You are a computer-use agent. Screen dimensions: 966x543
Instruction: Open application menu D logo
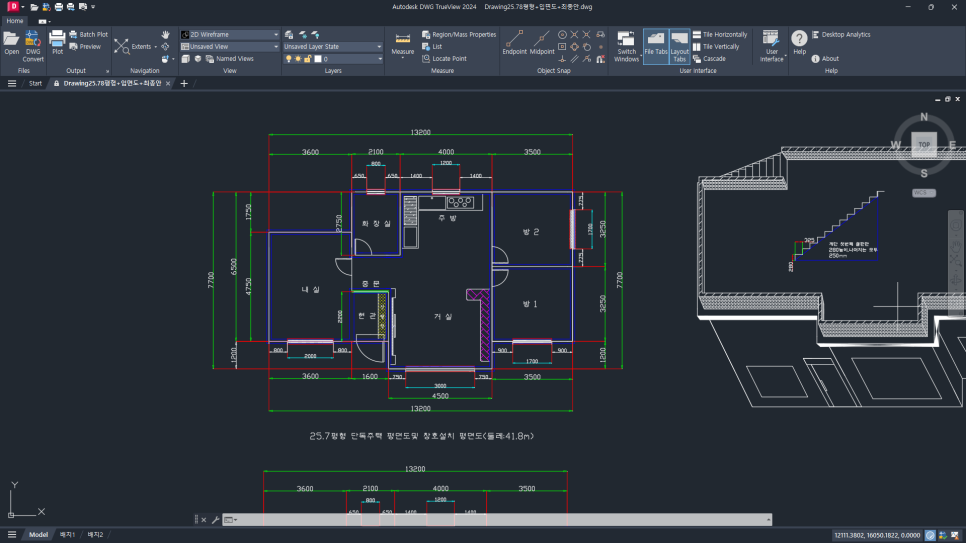[x=13, y=7]
